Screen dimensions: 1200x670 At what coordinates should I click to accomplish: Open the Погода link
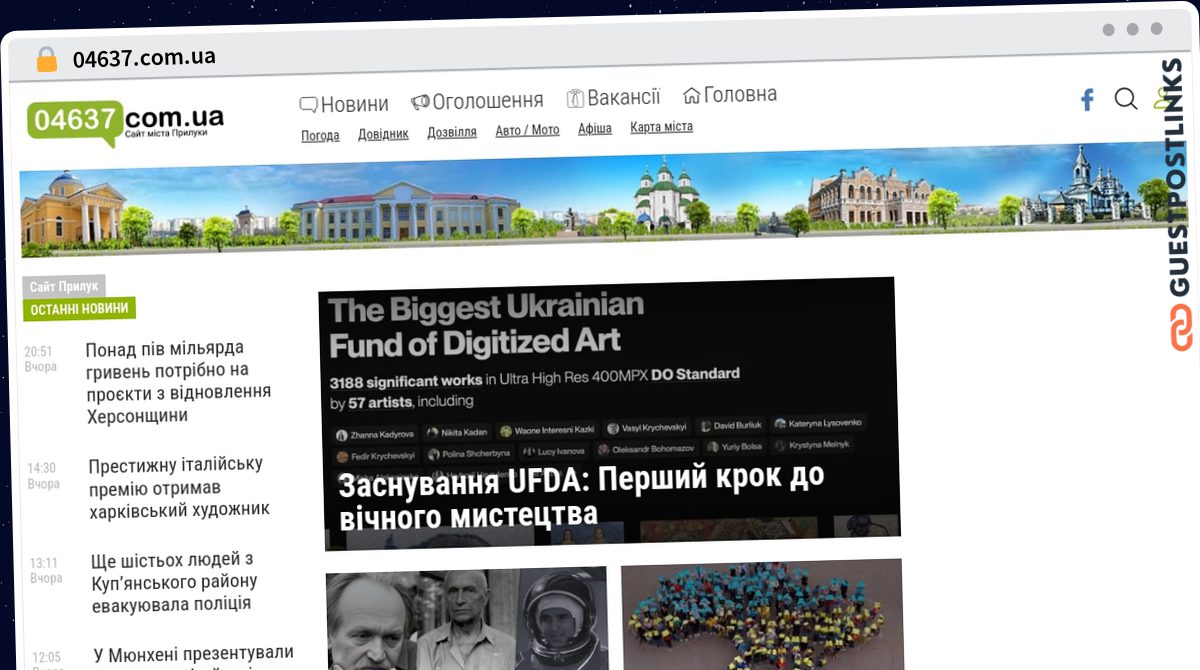coord(321,135)
